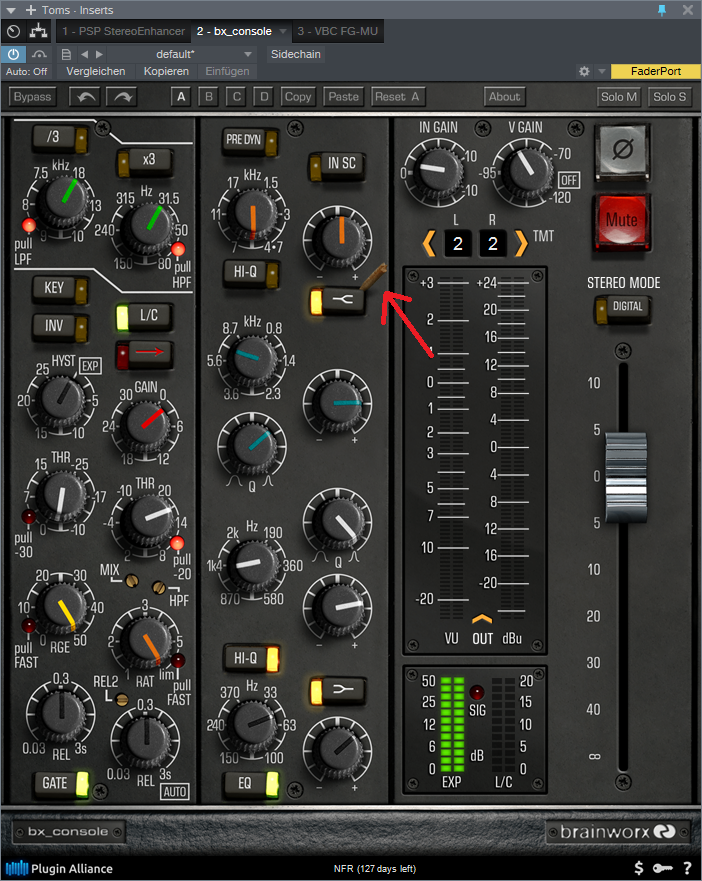Open the About button
702x881 pixels.
(504, 97)
